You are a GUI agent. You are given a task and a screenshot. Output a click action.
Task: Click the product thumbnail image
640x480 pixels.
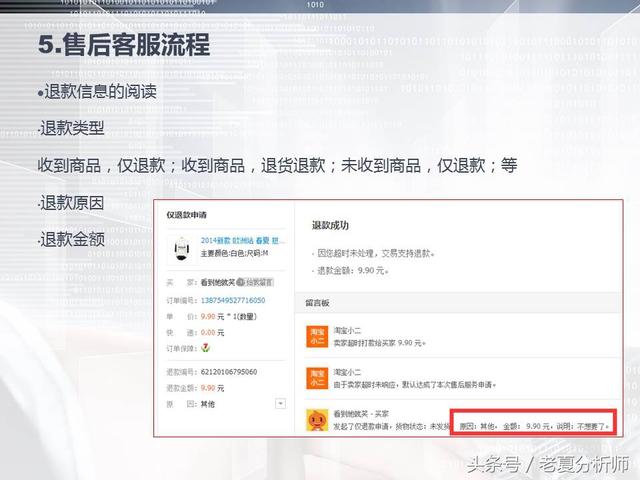point(180,247)
